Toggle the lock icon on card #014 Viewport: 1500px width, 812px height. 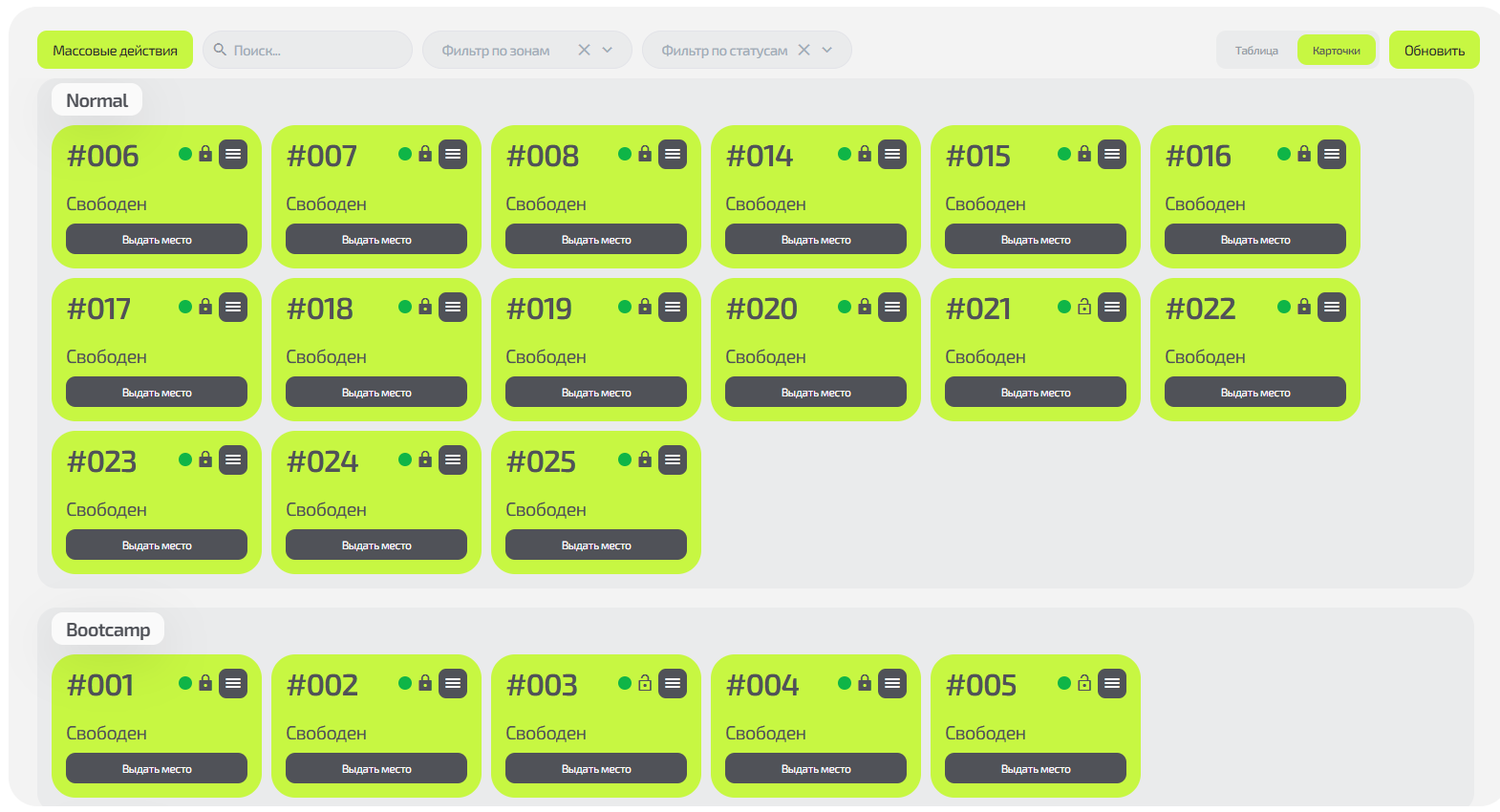click(x=865, y=154)
